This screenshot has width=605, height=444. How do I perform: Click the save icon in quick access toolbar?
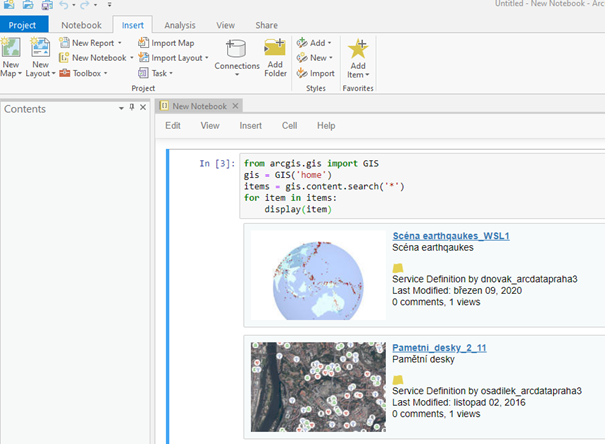coord(47,6)
